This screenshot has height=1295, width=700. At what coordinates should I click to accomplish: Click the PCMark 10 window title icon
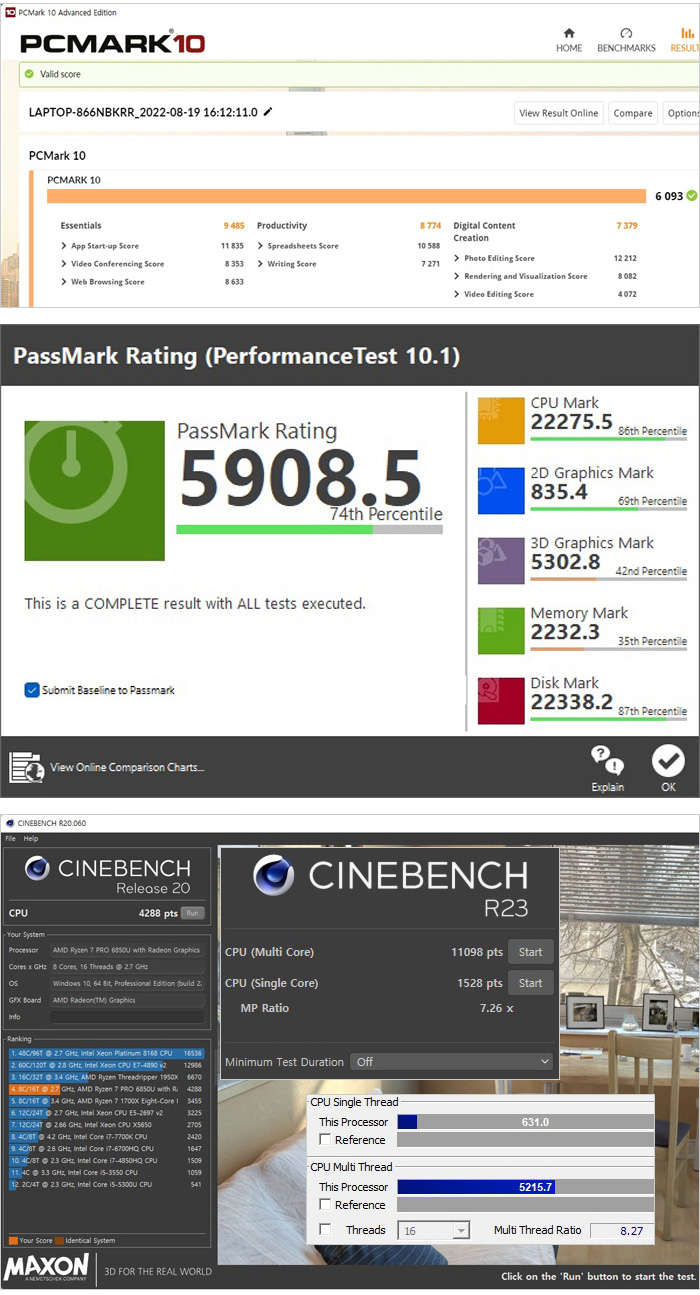coord(10,12)
